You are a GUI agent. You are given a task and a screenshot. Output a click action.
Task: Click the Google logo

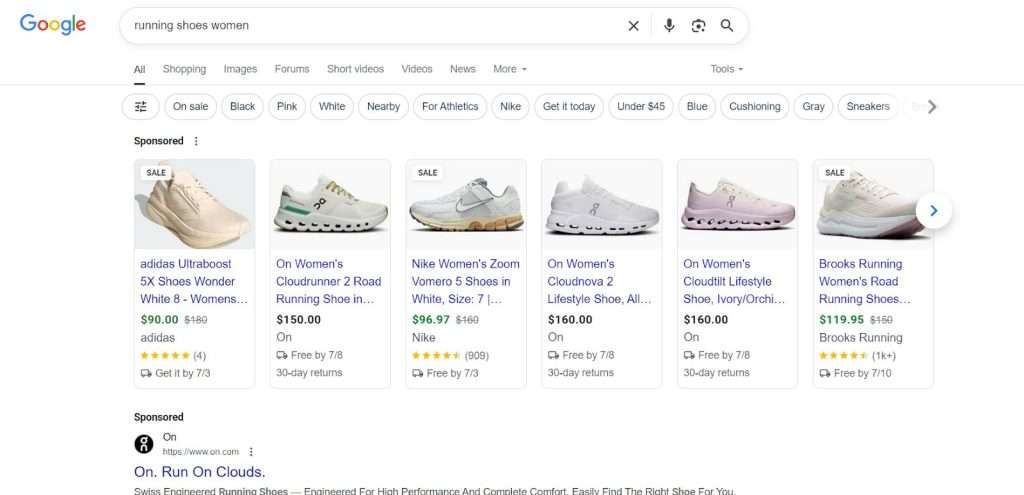click(x=53, y=25)
